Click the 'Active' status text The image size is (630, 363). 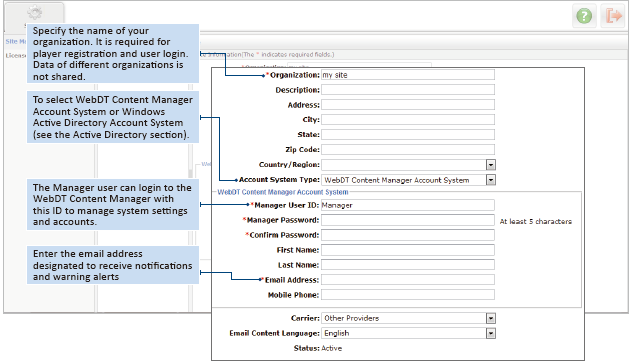(x=331, y=348)
